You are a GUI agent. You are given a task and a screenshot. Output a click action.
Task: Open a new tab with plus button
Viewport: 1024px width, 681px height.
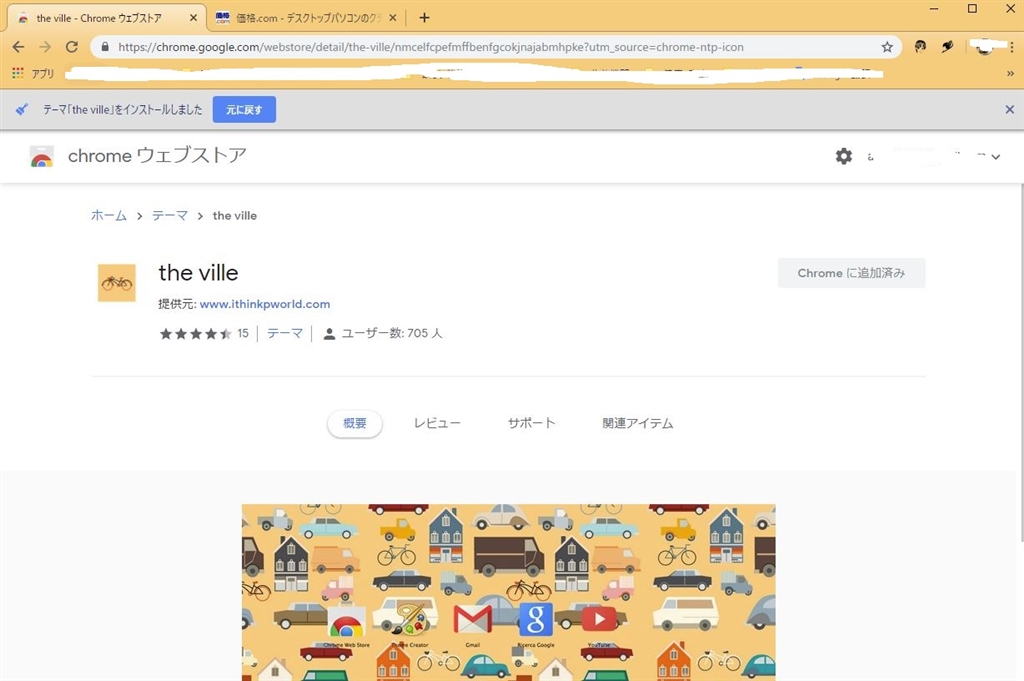click(424, 18)
